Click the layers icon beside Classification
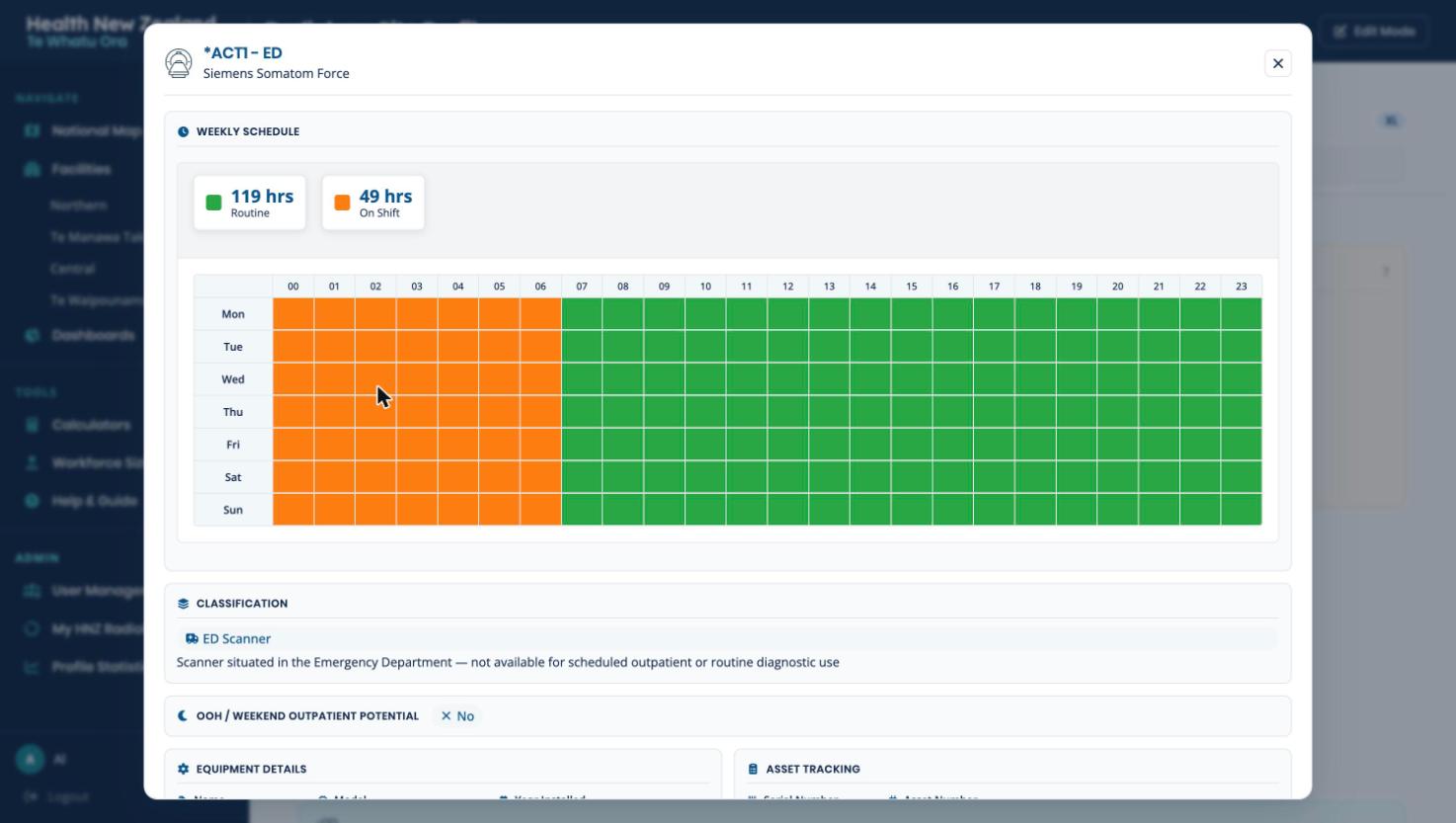Viewport: 1456px width, 823px height. [x=183, y=604]
